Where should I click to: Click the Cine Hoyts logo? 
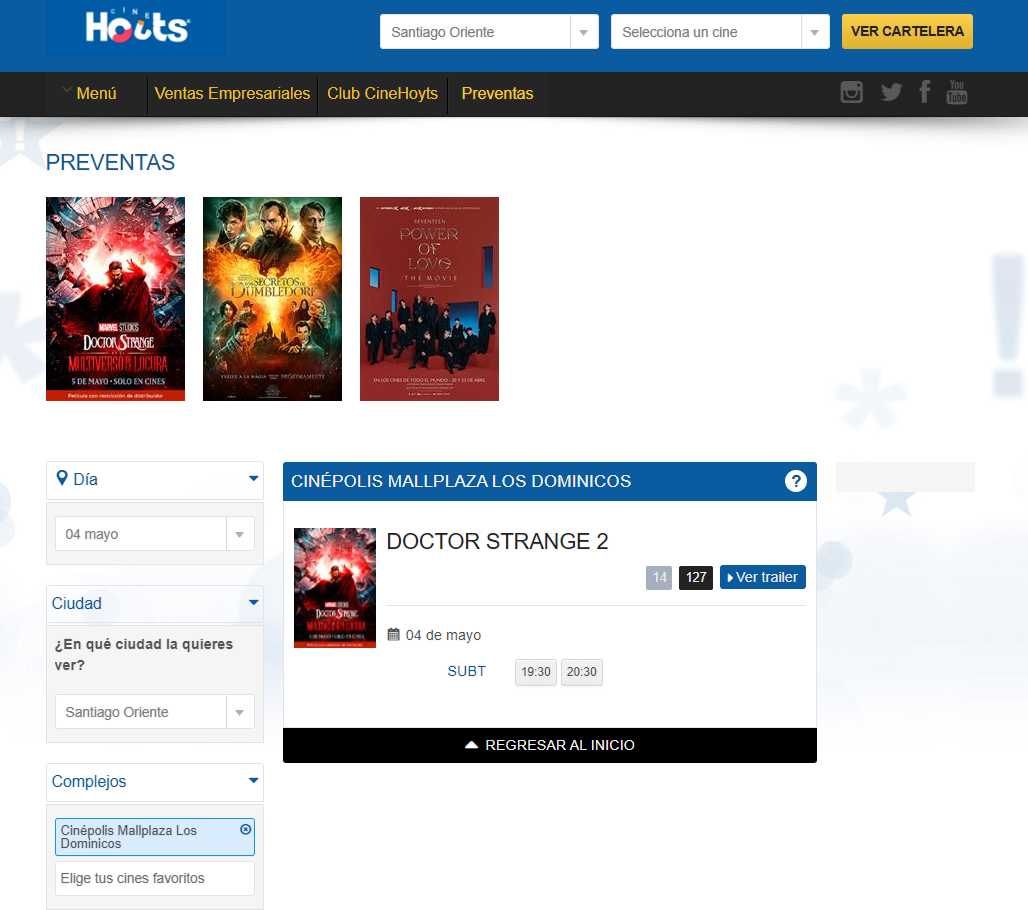pos(136,28)
